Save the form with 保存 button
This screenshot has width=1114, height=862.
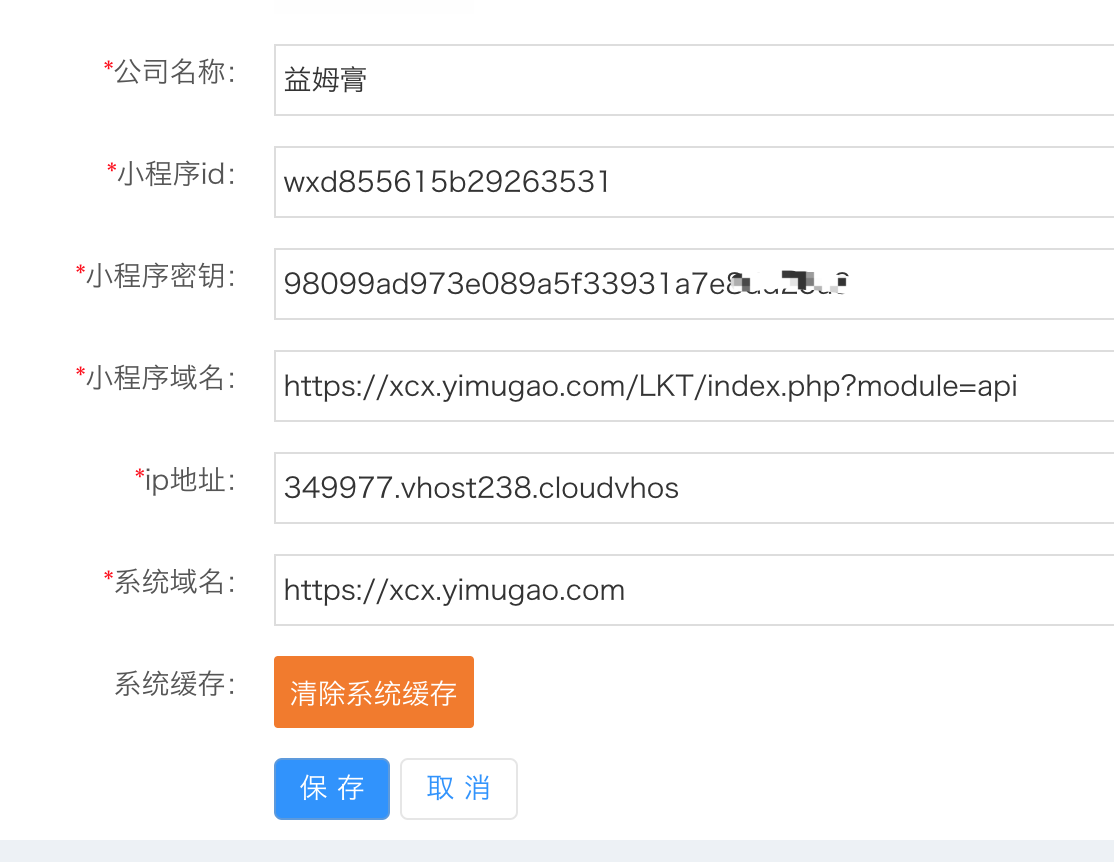[332, 789]
